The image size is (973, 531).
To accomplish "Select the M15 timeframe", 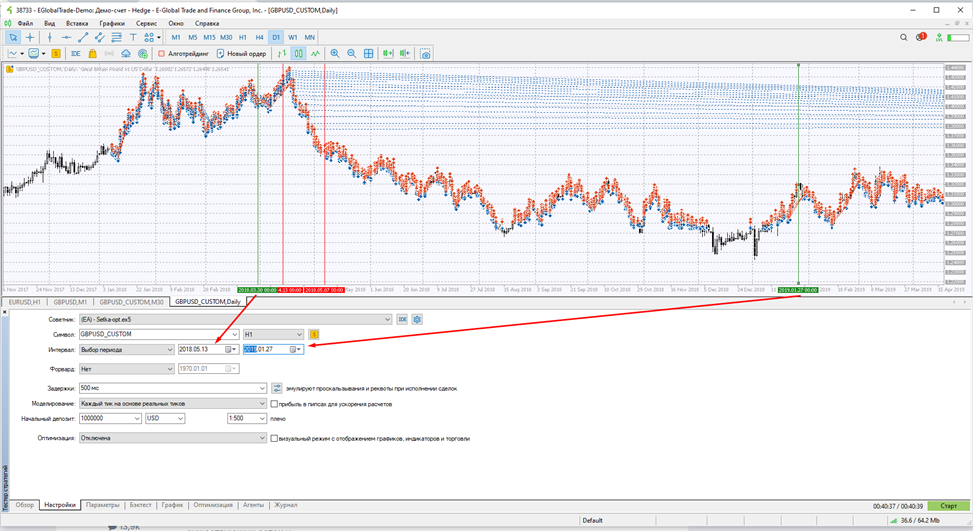I will (x=209, y=37).
